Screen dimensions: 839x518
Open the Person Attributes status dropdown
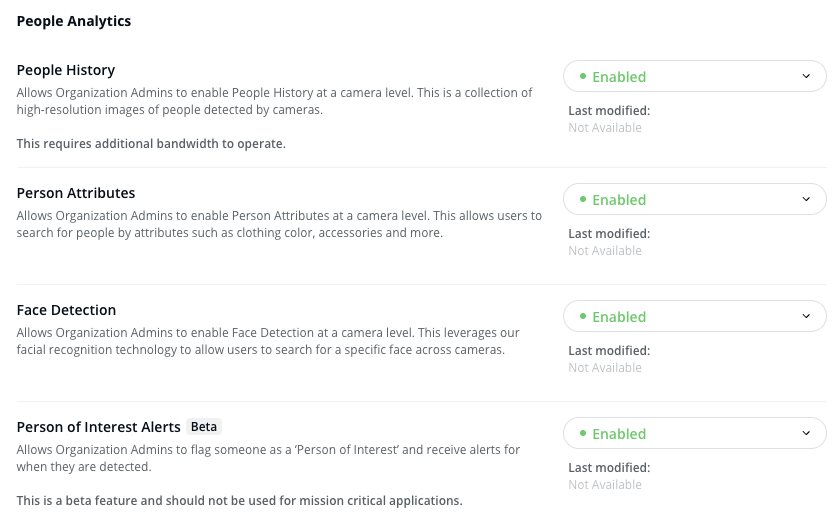click(694, 200)
